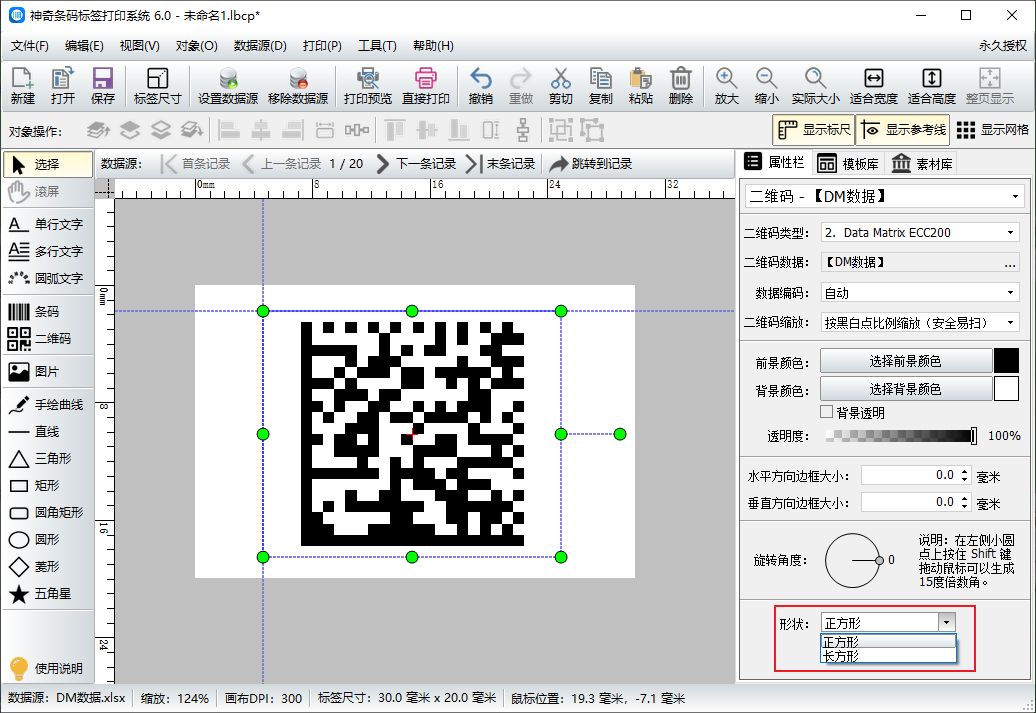The width and height of the screenshot is (1036, 713).
Task: Click 实际大小 actual size icon
Action: tap(815, 86)
